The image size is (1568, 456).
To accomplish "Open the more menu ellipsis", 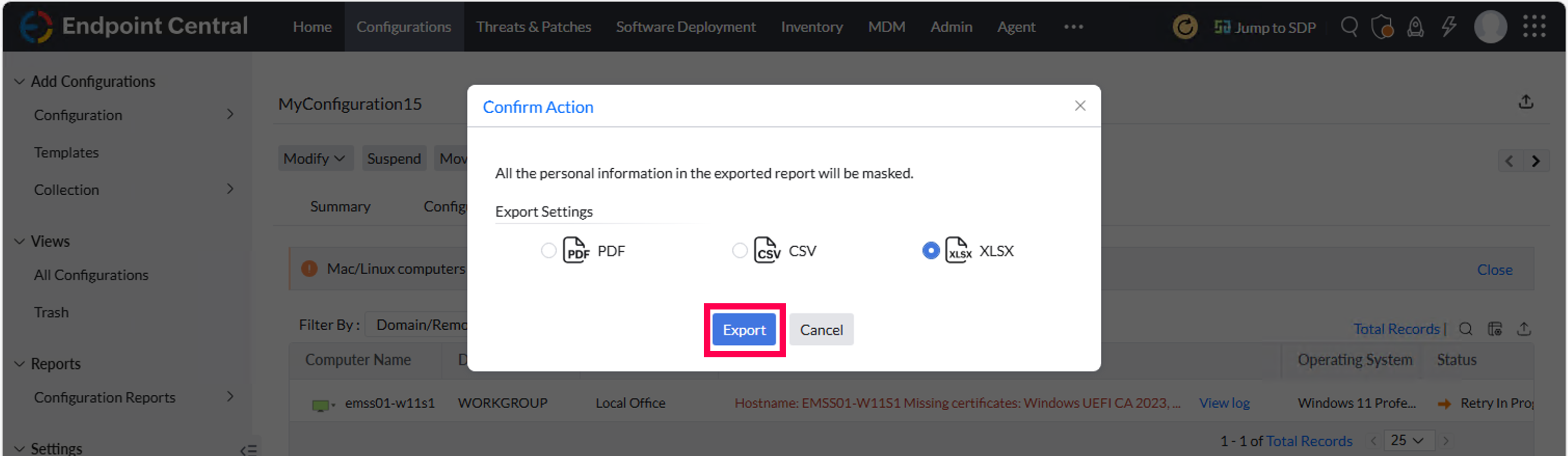I will (1073, 27).
